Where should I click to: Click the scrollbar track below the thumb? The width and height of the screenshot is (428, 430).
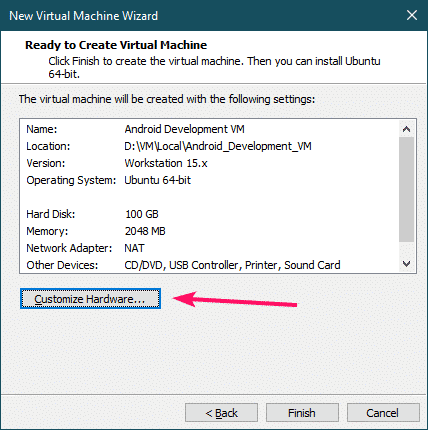tap(406, 249)
